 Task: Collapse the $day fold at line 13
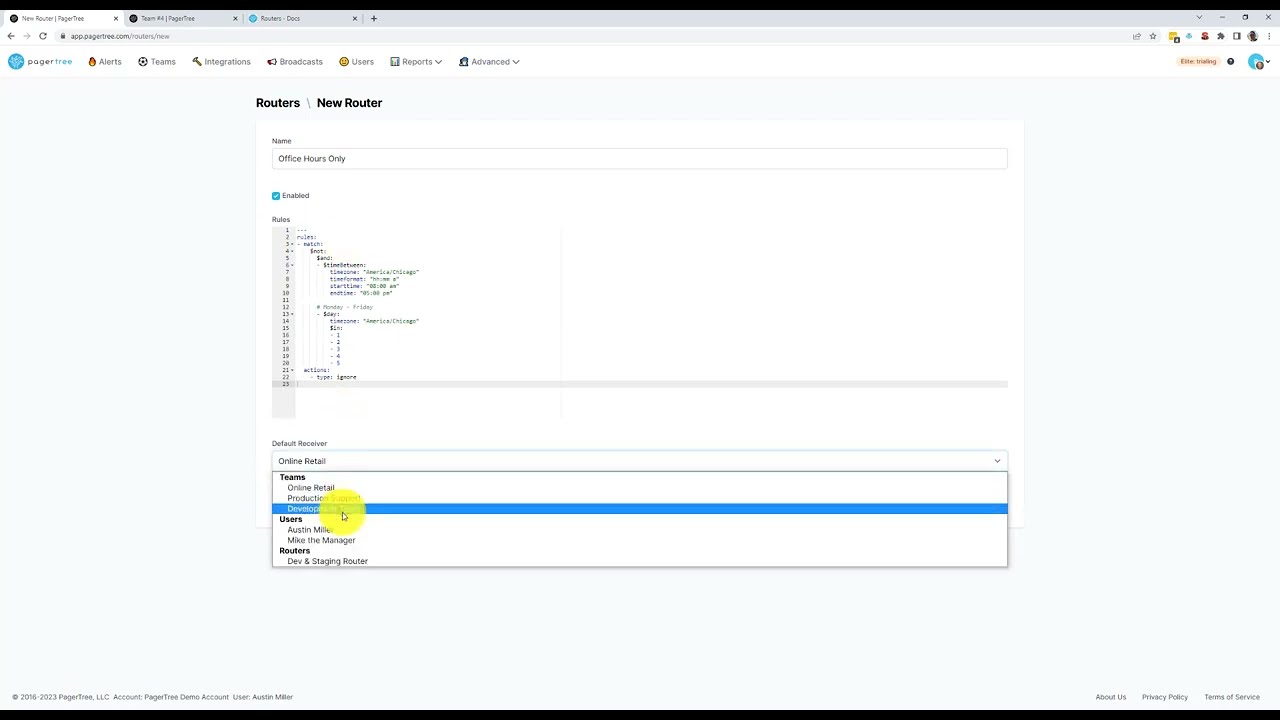coord(293,314)
